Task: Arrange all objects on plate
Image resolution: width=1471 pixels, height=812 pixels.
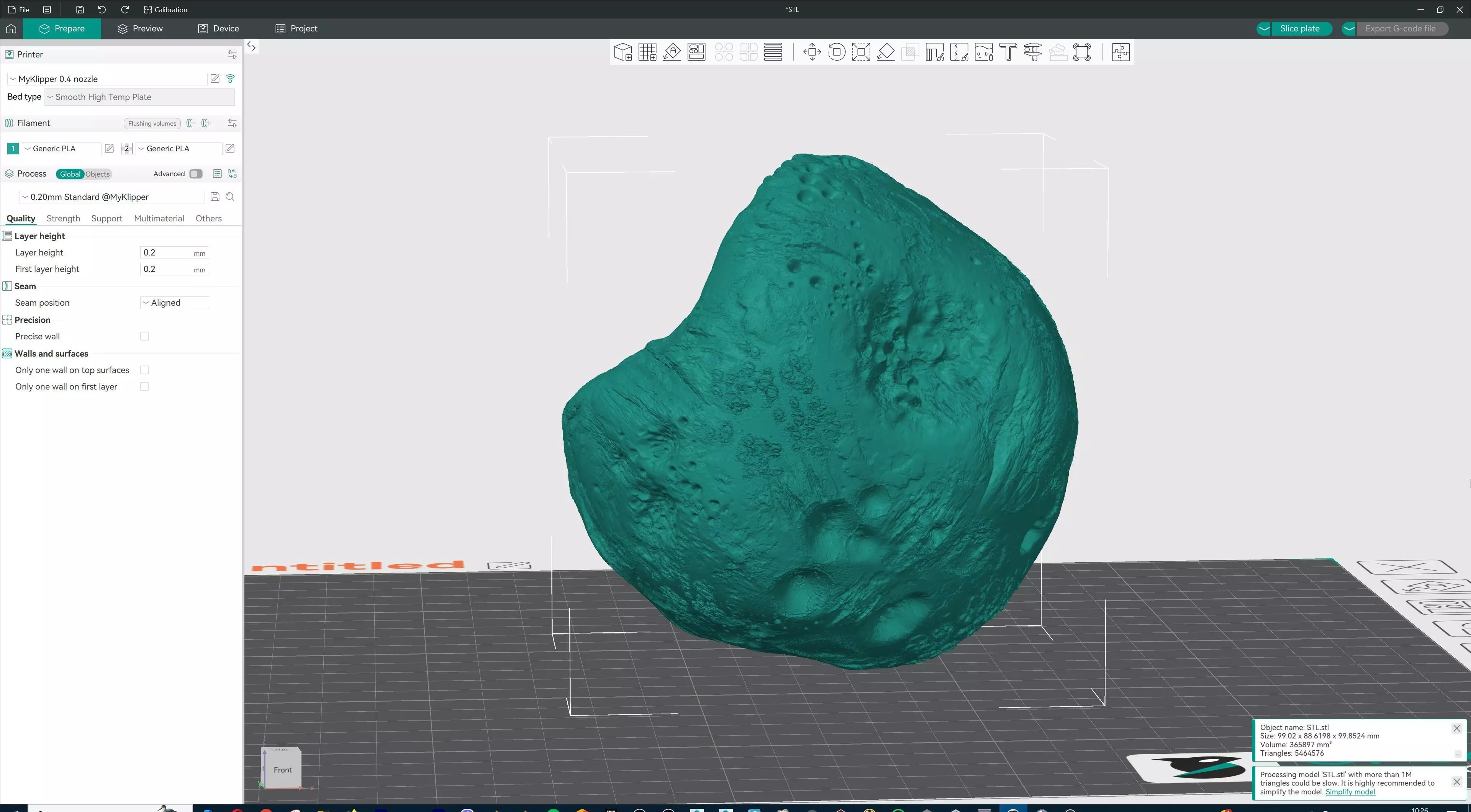Action: [x=697, y=52]
